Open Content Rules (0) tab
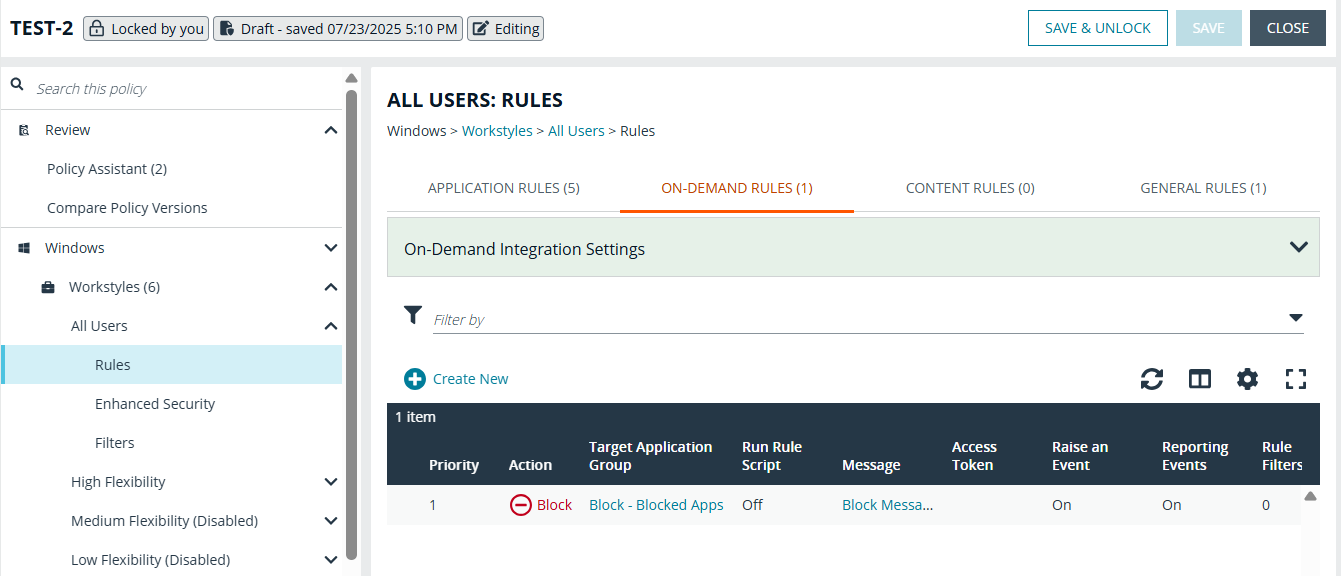1341x576 pixels. pyautogui.click(x=970, y=188)
